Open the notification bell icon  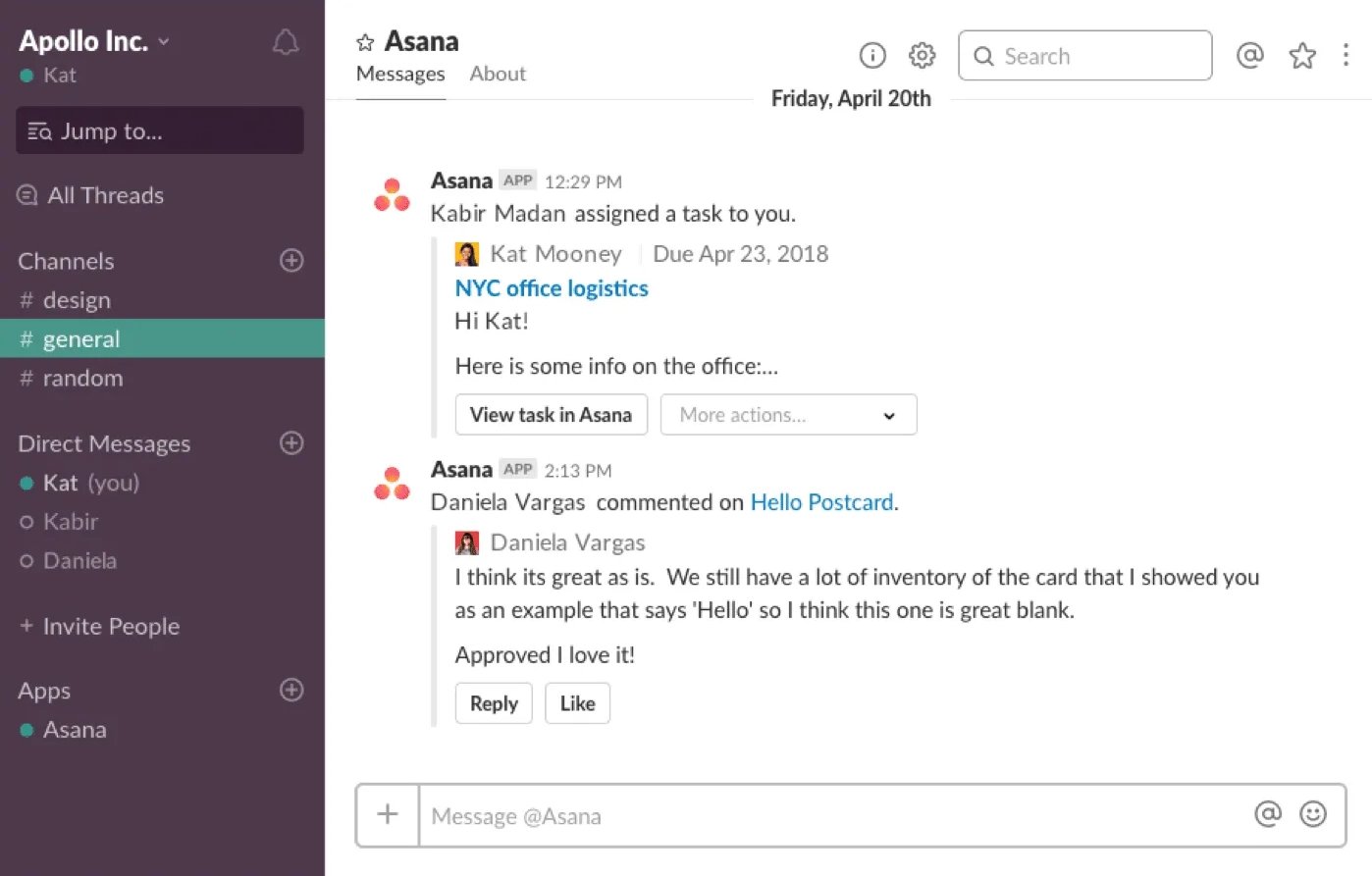pos(285,41)
